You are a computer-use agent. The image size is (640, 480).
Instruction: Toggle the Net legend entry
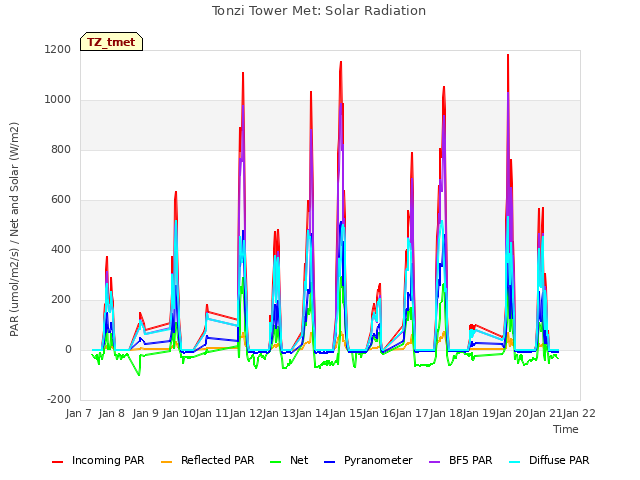[x=289, y=460]
